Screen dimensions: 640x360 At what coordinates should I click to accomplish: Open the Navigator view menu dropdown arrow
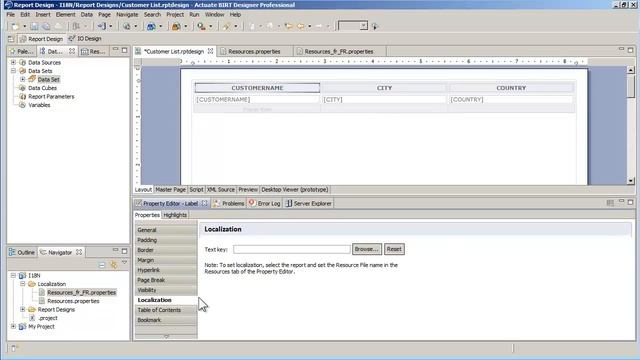[124, 262]
